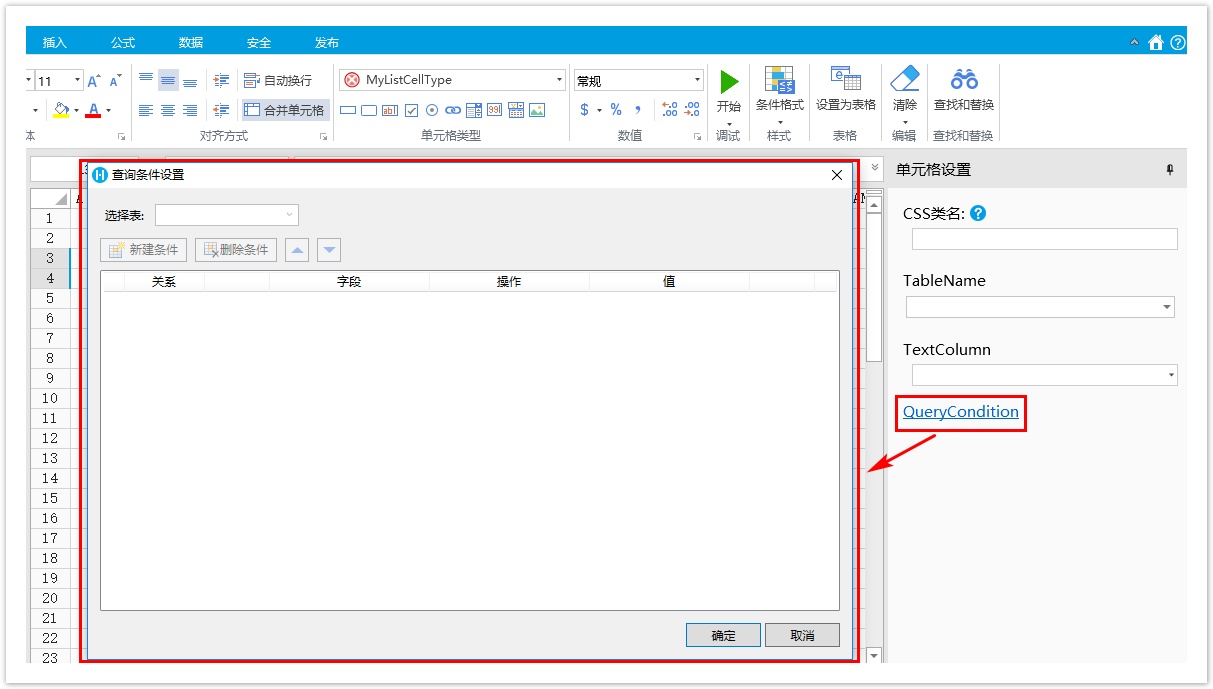Select the hyperlink cell type icon
The image size is (1213, 689).
coord(453,111)
